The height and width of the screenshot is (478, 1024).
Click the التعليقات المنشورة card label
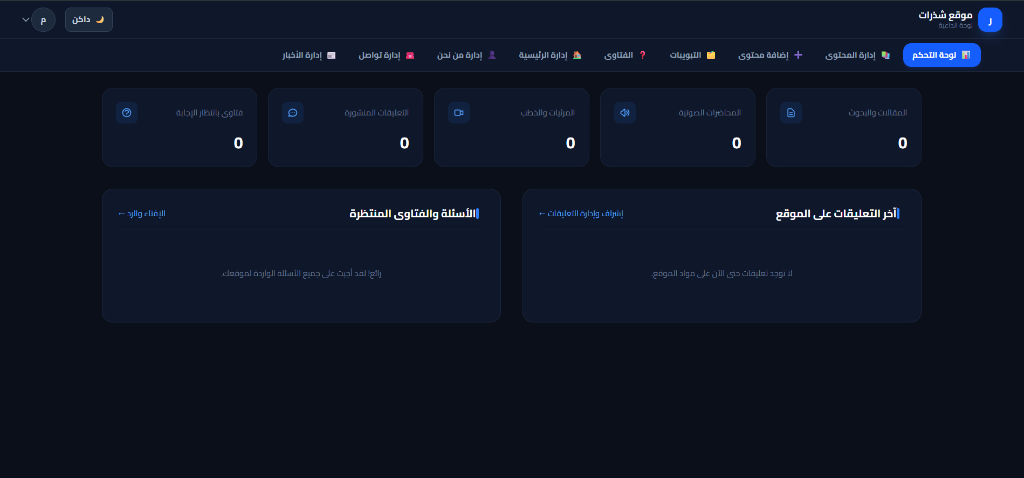(x=376, y=113)
